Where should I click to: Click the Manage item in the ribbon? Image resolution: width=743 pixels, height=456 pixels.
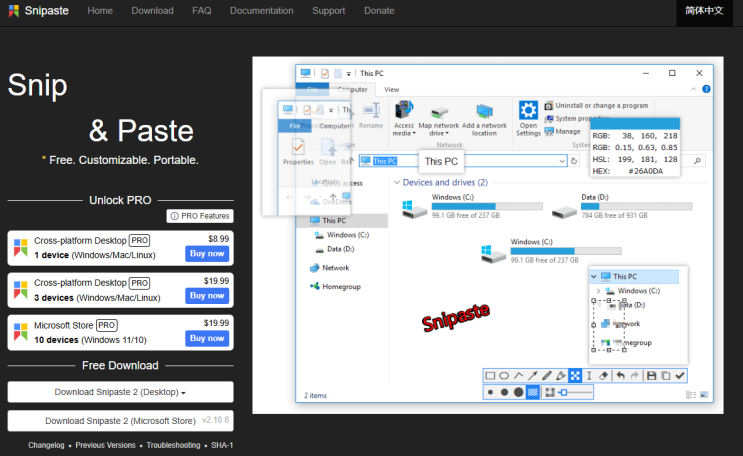(x=562, y=131)
